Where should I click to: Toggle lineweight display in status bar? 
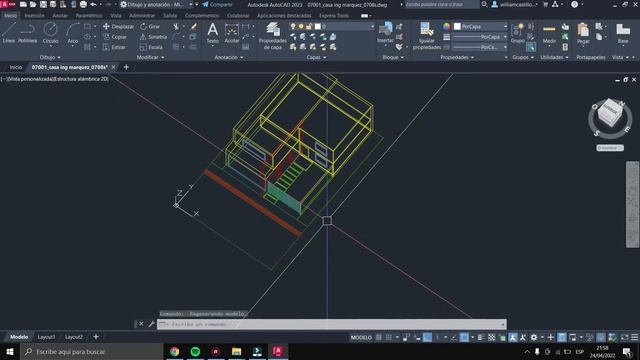(x=481, y=337)
